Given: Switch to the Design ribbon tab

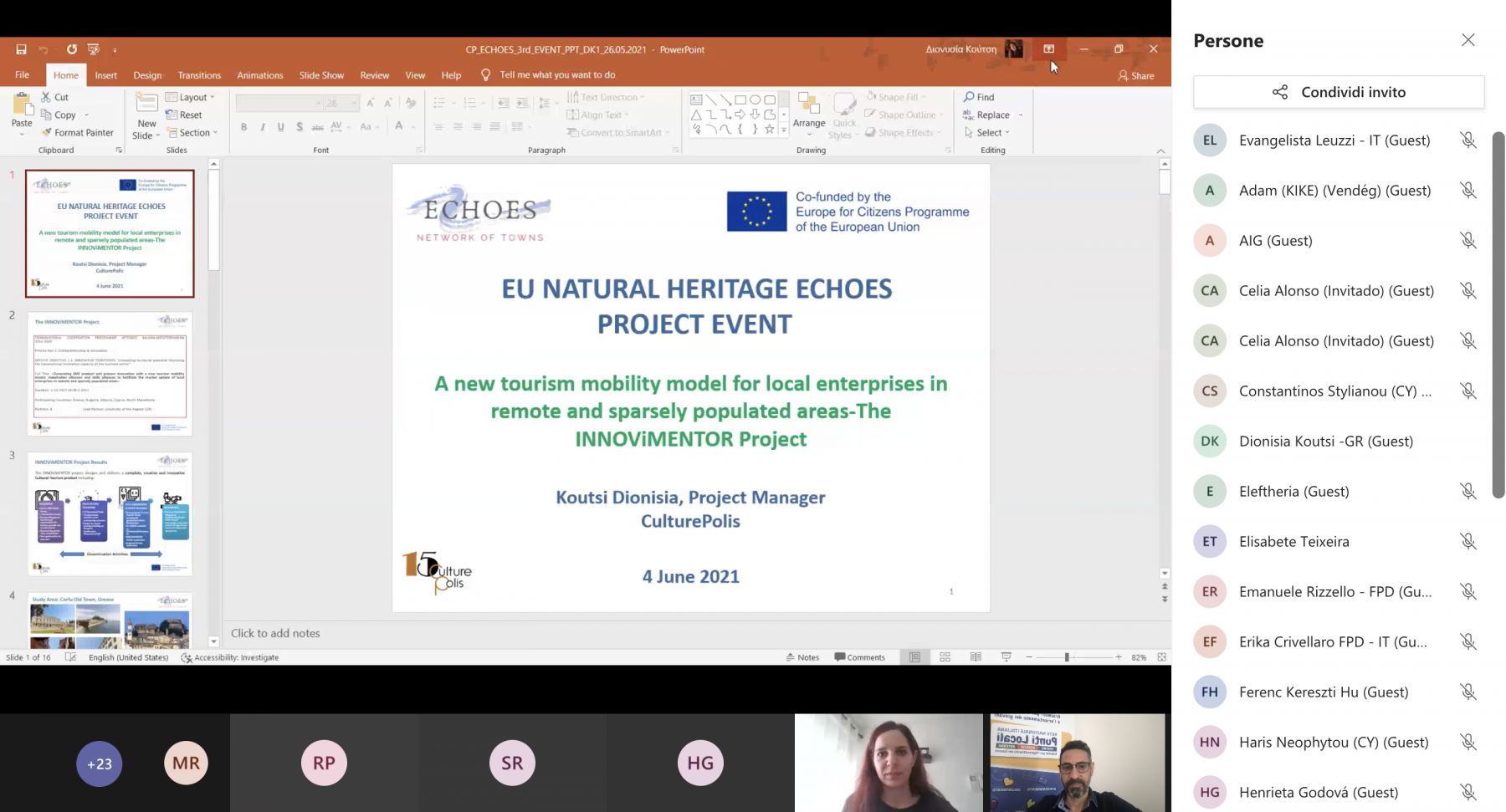Looking at the screenshot, I should click(147, 75).
